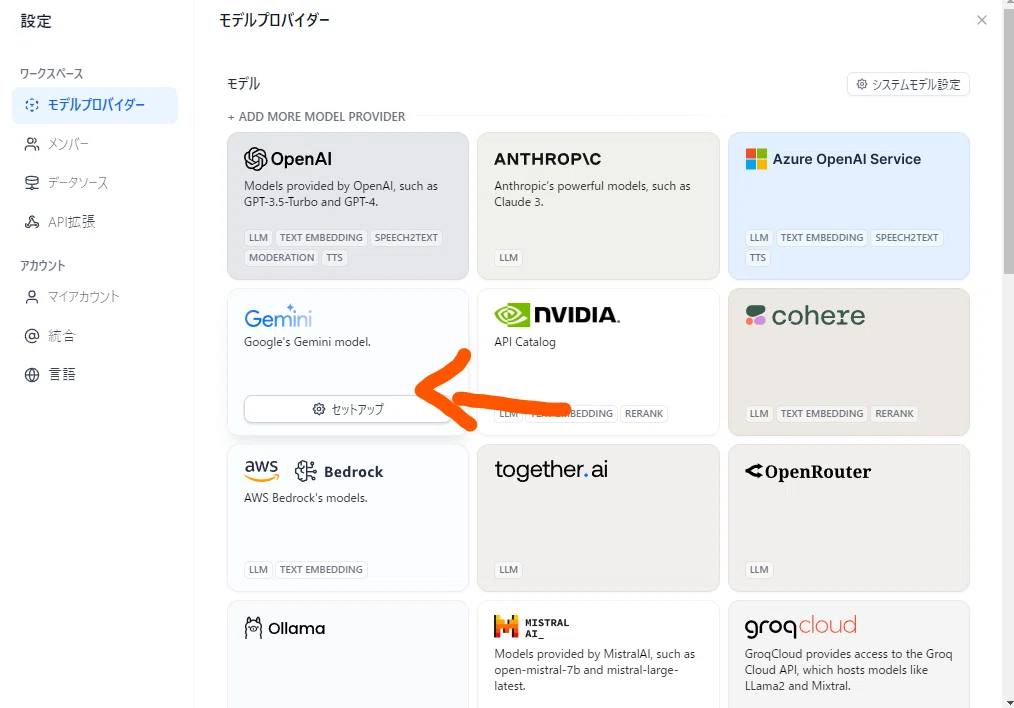Image resolution: width=1014 pixels, height=708 pixels.
Task: Open the 統合 settings tab
Action: pyautogui.click(x=95, y=336)
